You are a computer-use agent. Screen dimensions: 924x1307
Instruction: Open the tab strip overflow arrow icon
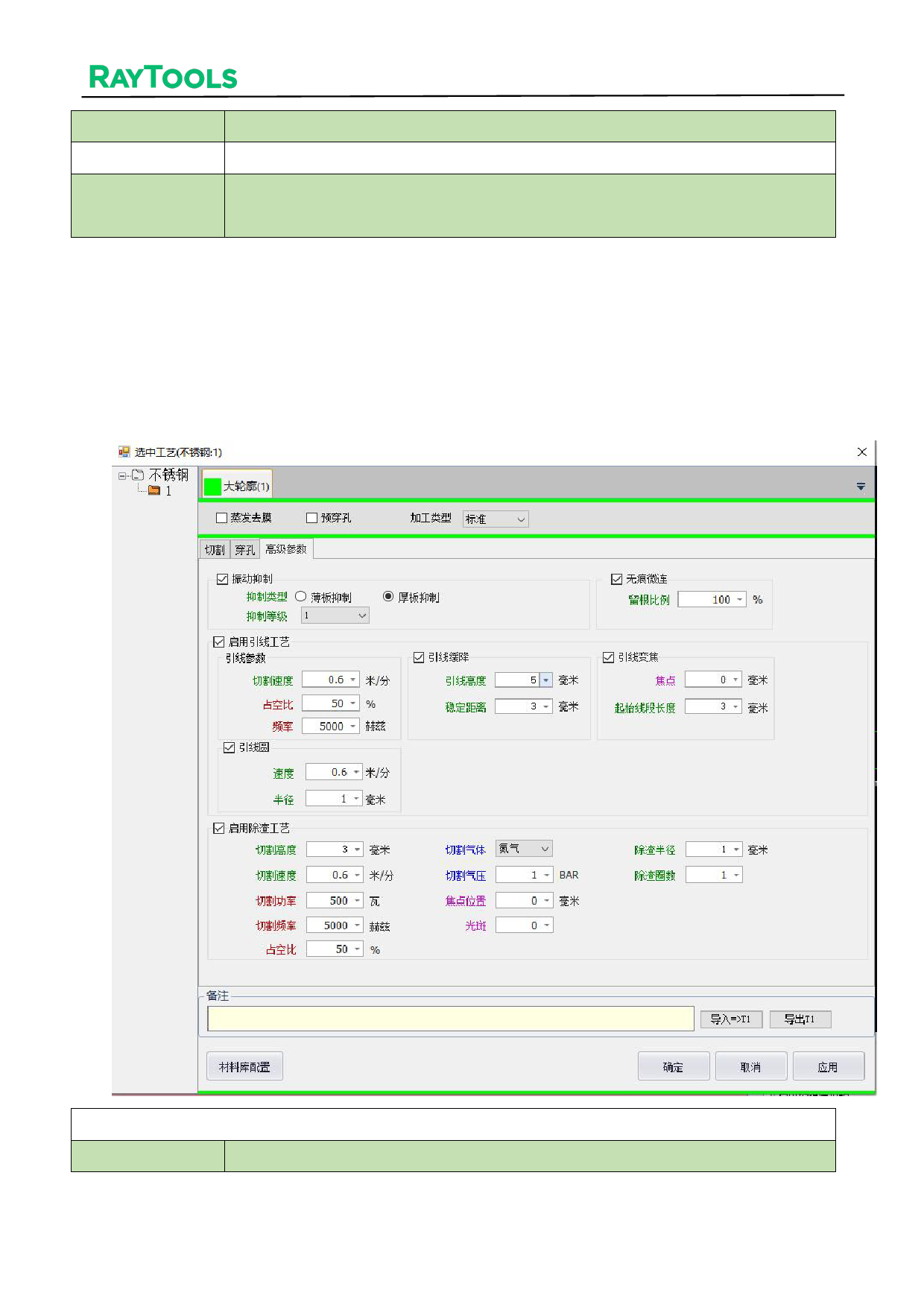(861, 487)
